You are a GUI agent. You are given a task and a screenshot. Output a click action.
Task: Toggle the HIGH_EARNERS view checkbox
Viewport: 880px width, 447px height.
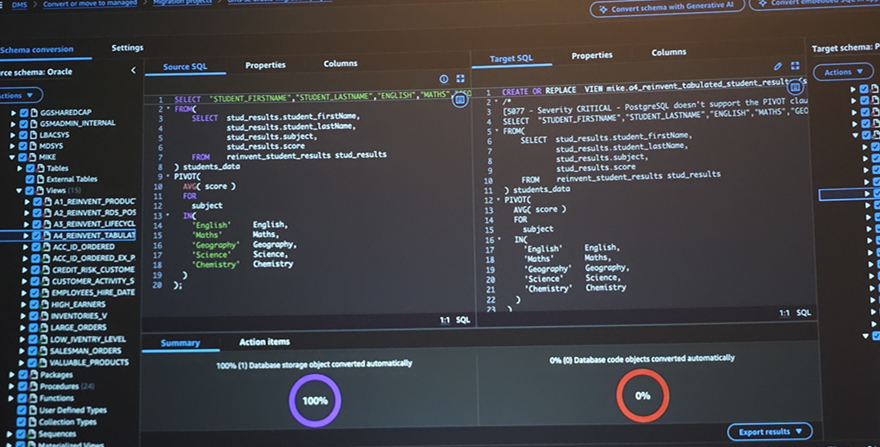click(x=35, y=303)
